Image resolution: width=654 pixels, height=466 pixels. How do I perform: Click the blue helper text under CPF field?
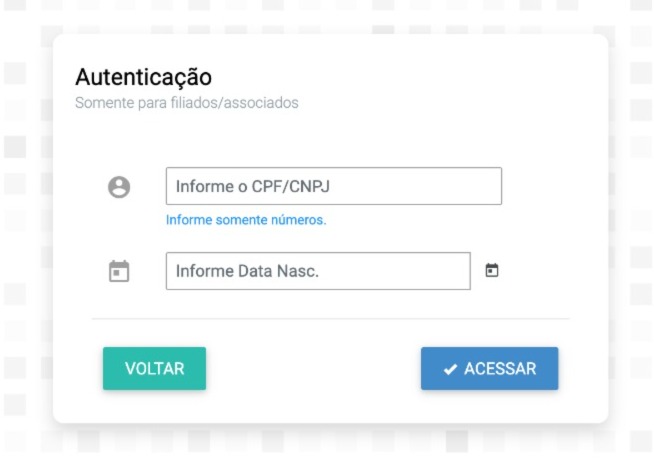[x=246, y=219]
